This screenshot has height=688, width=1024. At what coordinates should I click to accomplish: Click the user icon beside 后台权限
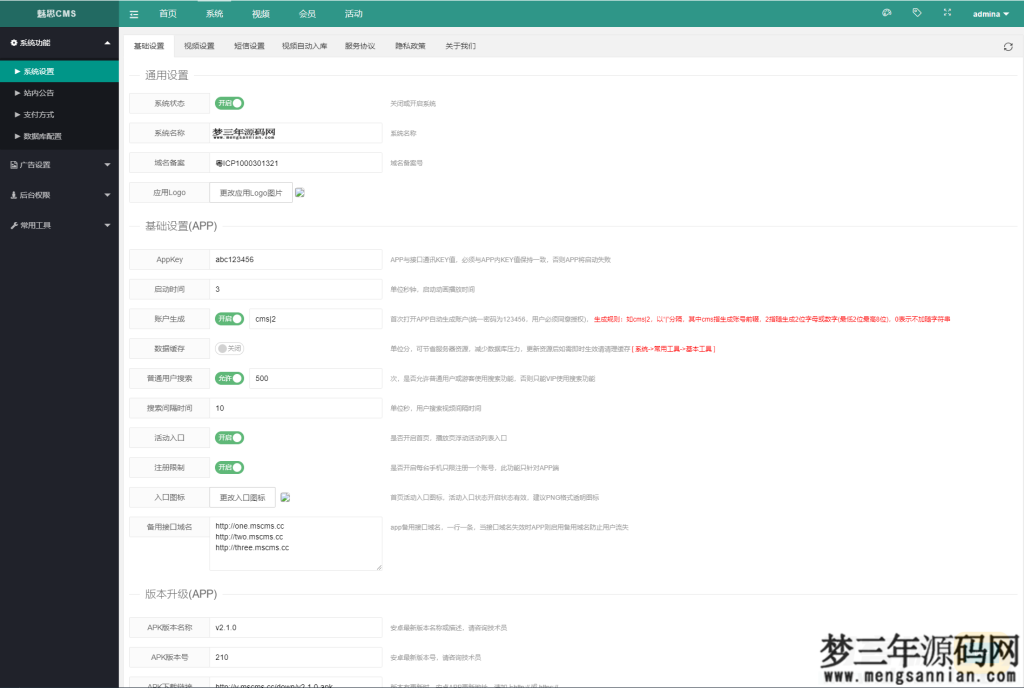tap(15, 193)
